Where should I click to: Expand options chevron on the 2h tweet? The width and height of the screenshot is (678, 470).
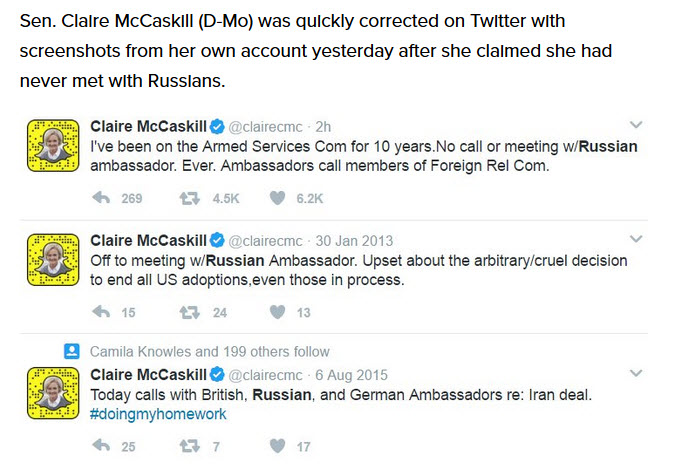(x=636, y=125)
